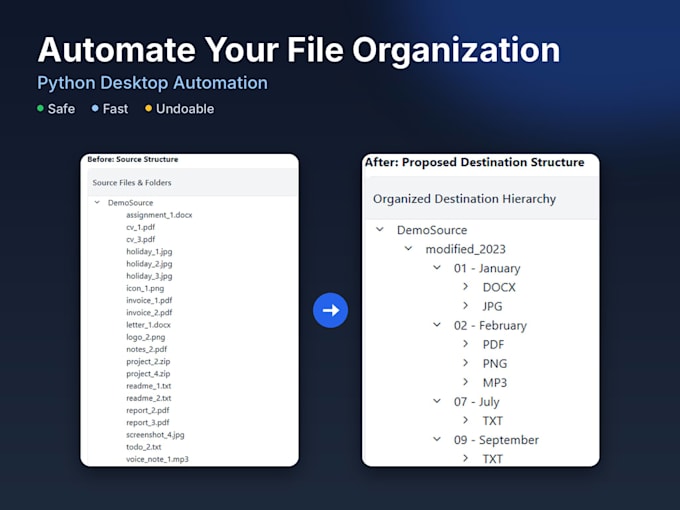Select letter_1.docx file
This screenshot has height=510, width=680.
[x=148, y=325]
